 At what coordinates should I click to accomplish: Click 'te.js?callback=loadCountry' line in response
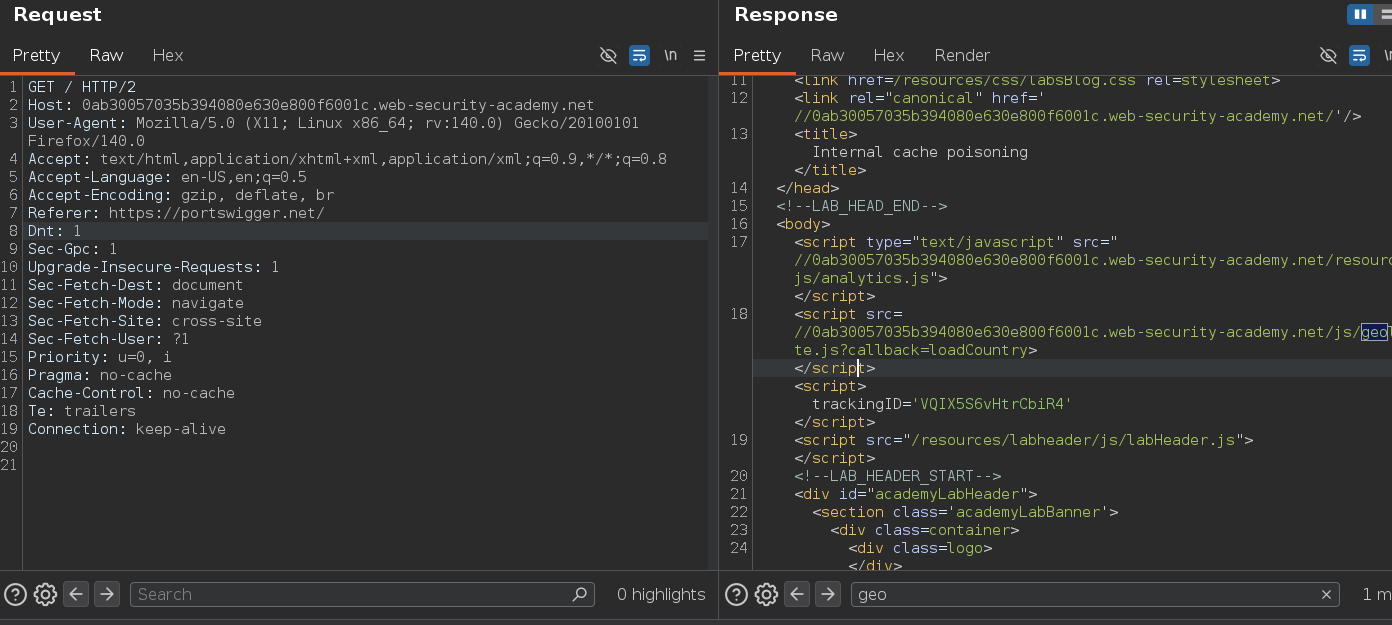coord(915,350)
